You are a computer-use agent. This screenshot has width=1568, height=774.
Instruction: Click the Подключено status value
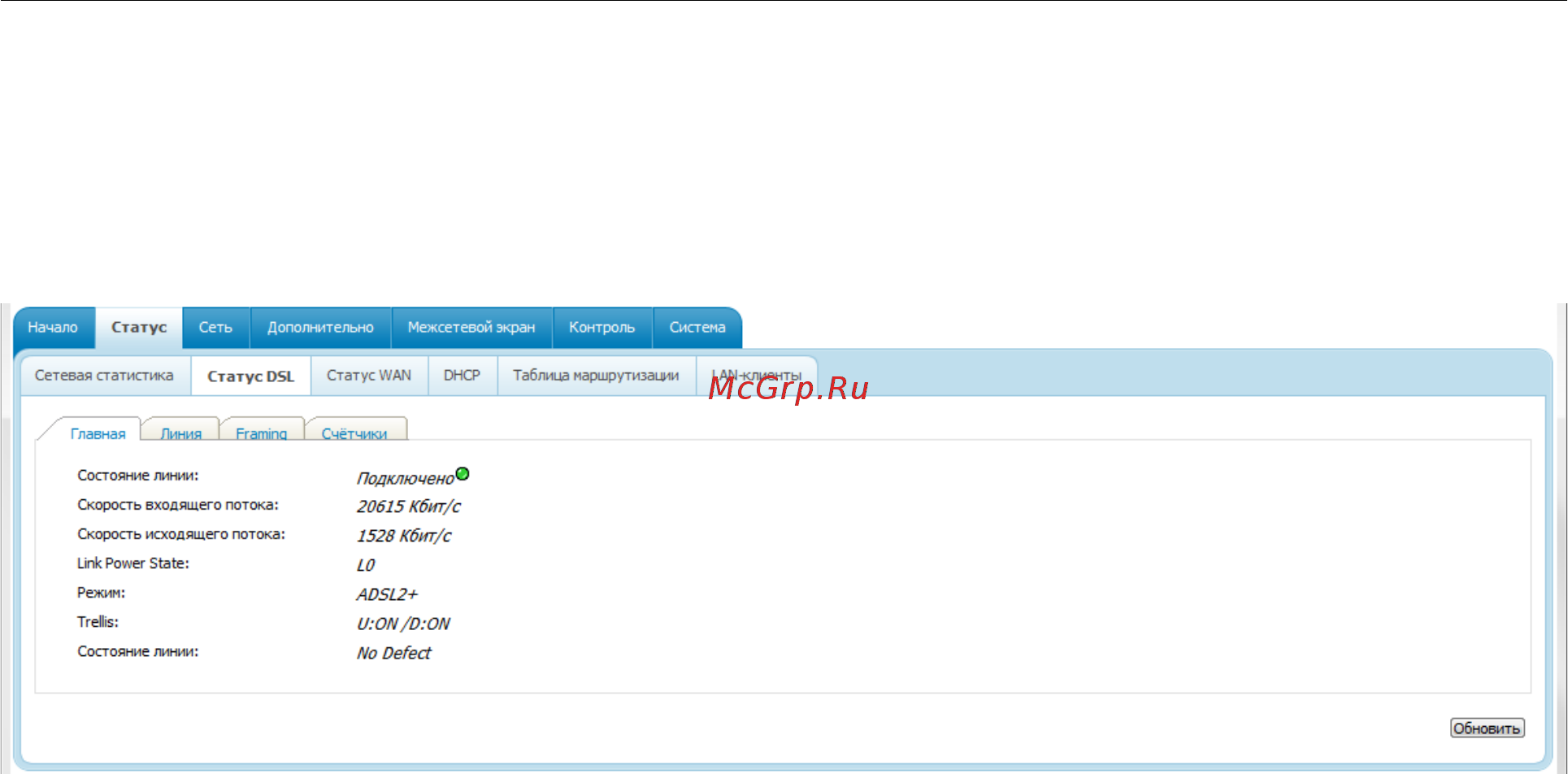405,478
